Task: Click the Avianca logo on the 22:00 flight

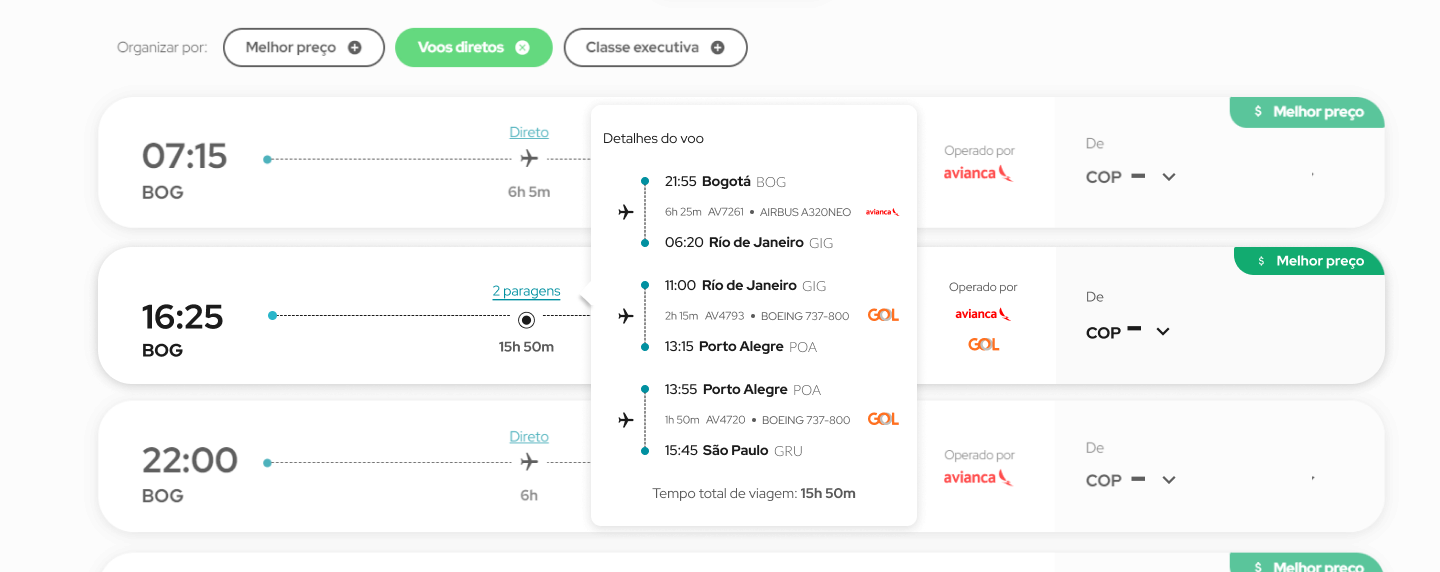Action: tap(978, 477)
